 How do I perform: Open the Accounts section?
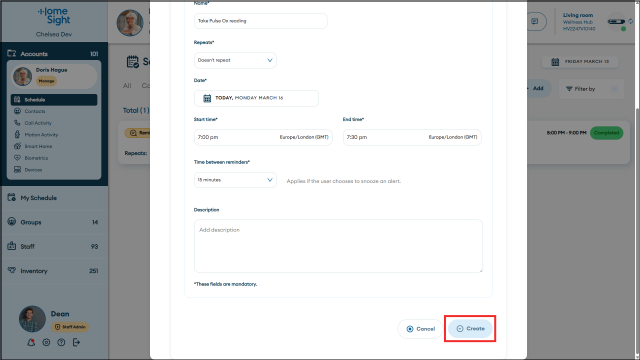coord(54,54)
